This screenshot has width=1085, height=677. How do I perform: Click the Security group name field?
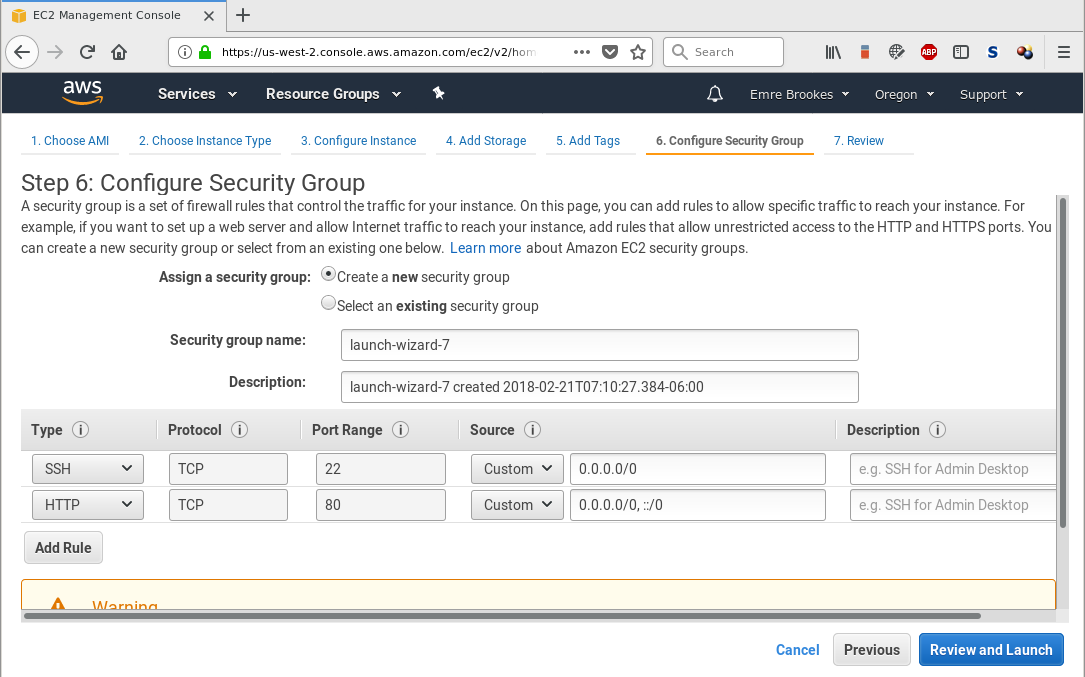click(x=599, y=345)
